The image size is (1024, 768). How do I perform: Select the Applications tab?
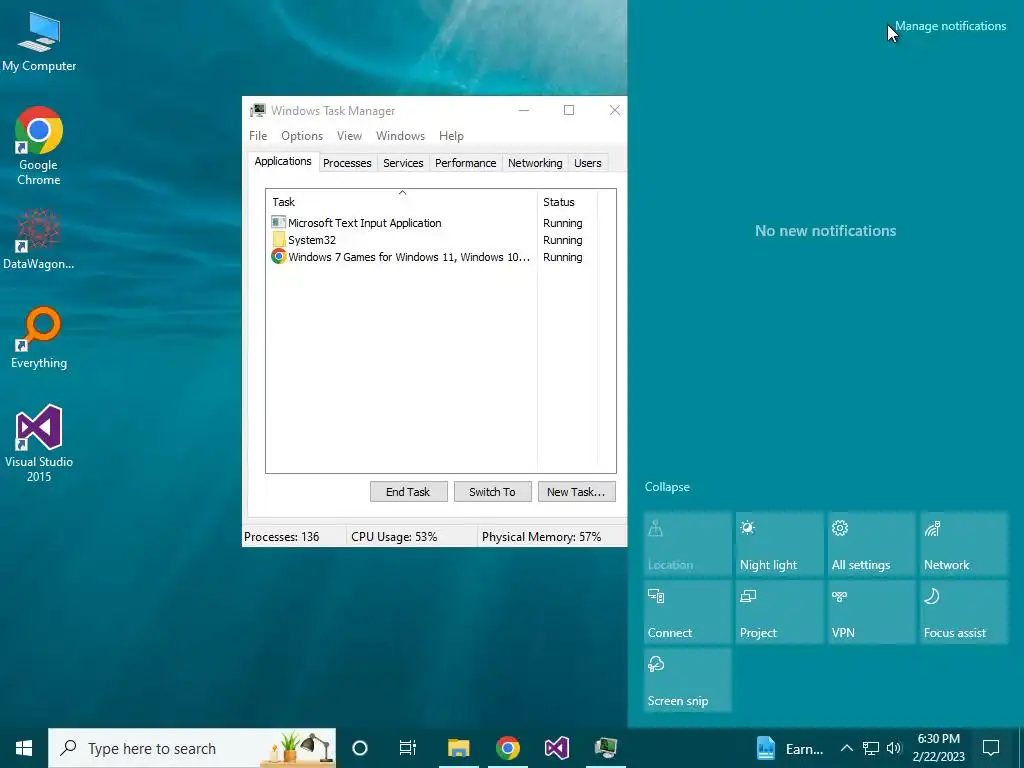pyautogui.click(x=283, y=161)
